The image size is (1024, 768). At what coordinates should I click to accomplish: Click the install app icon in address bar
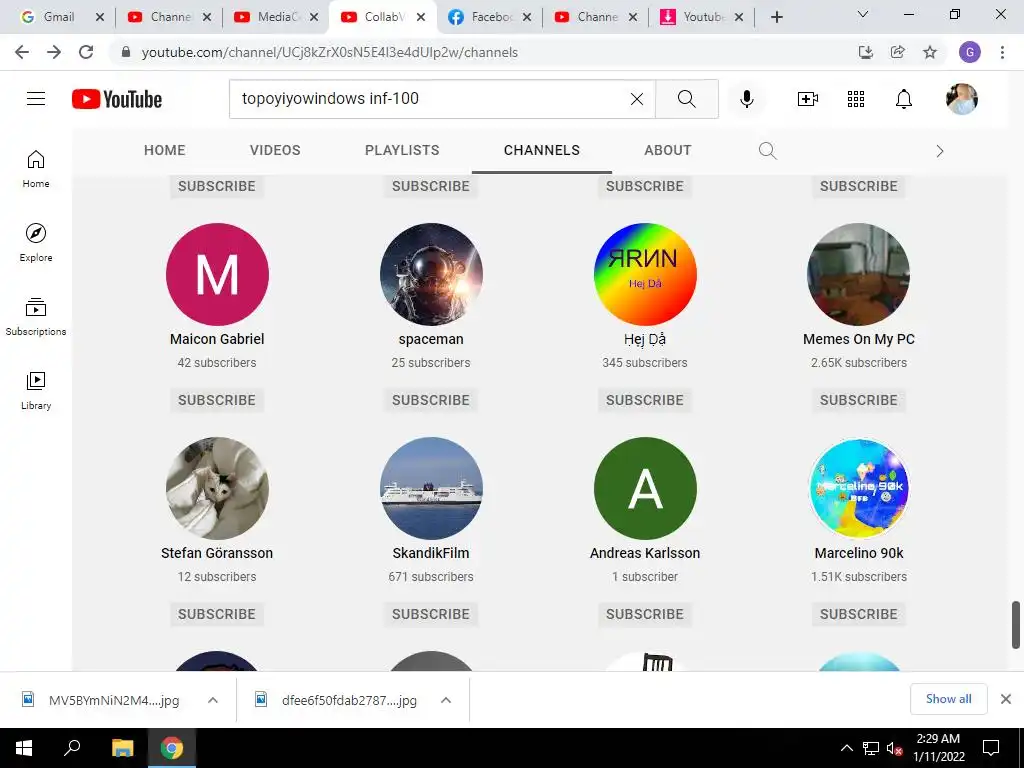(866, 52)
